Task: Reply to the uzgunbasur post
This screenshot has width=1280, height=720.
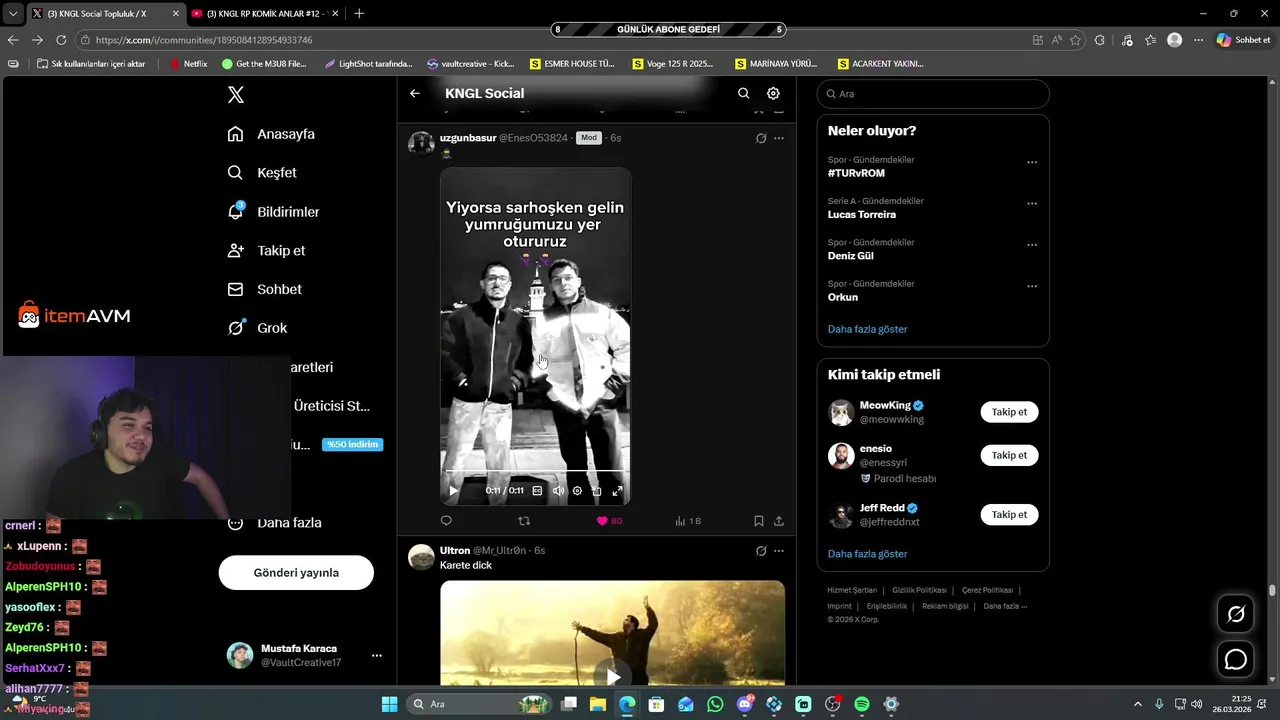Action: pyautogui.click(x=446, y=521)
